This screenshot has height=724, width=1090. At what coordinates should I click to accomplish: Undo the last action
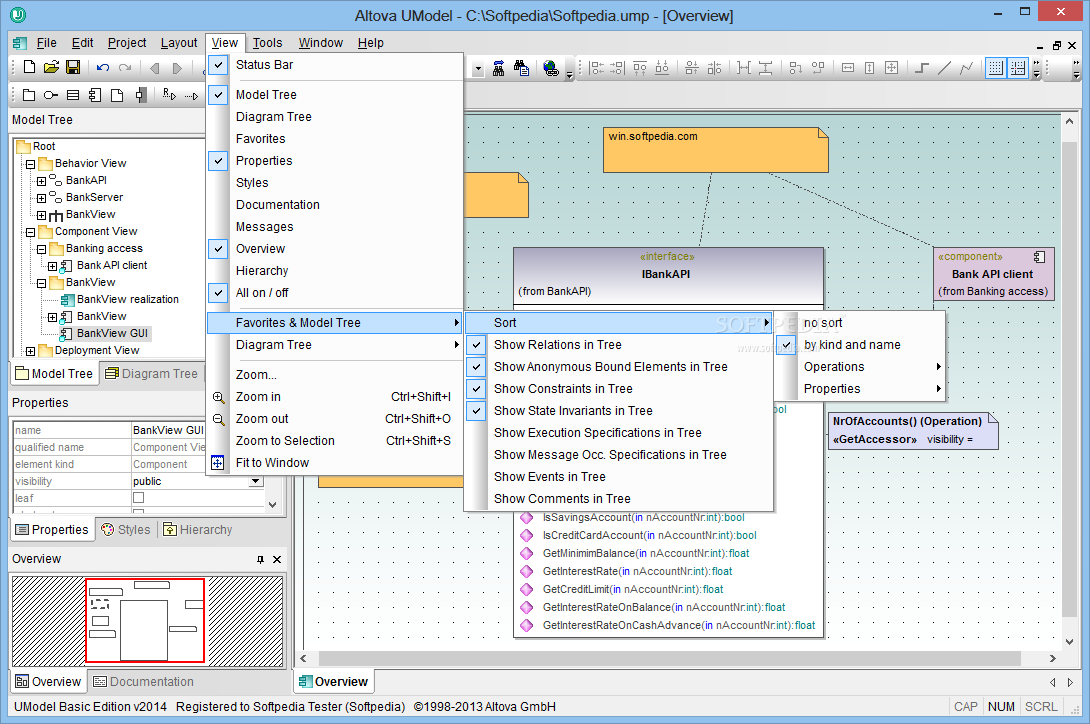coord(103,67)
